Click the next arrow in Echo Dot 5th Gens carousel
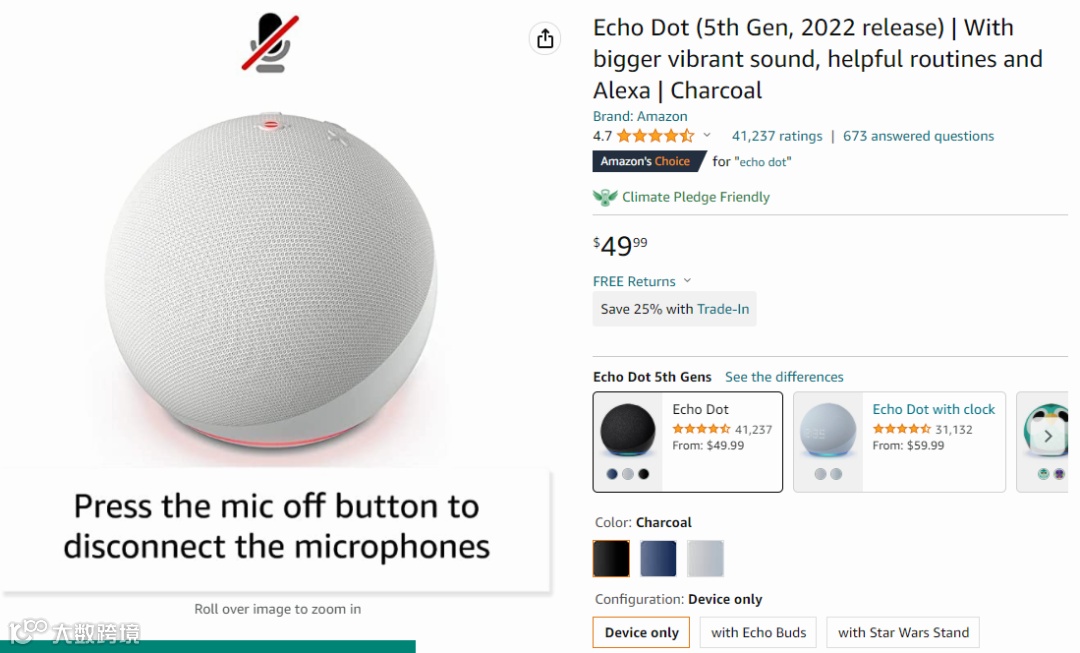1080x653 pixels. click(1048, 436)
